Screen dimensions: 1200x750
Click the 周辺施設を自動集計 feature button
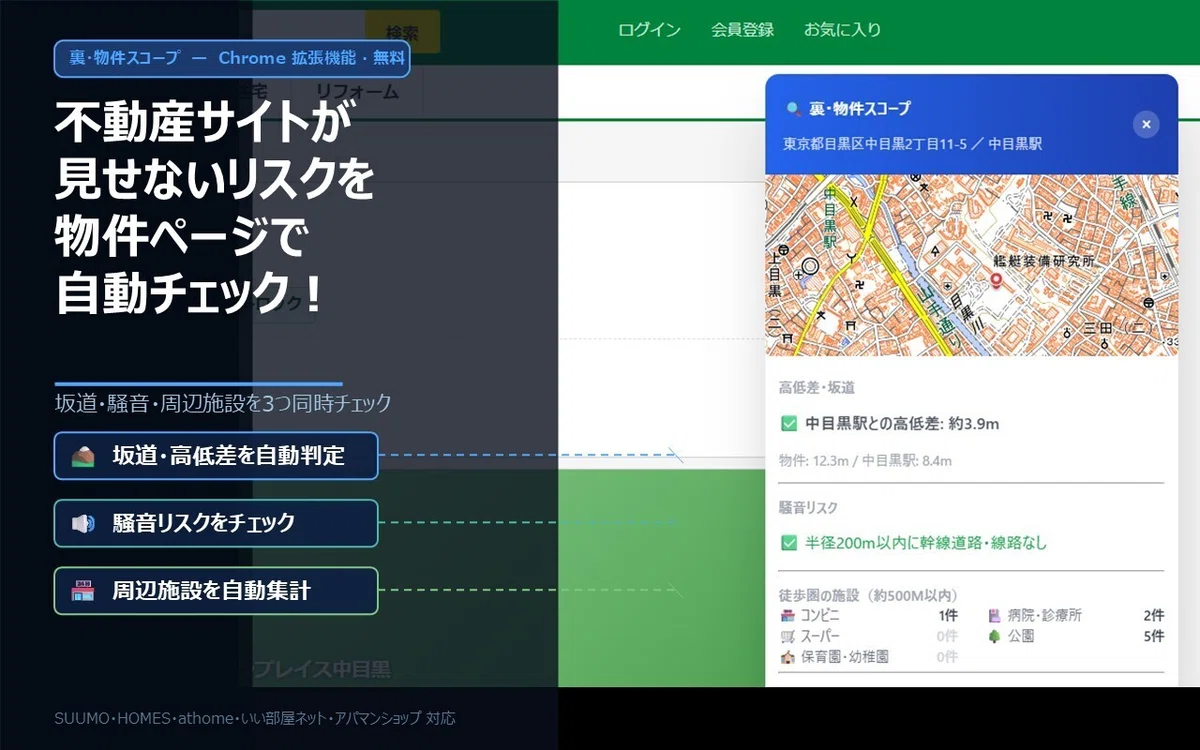[216, 591]
